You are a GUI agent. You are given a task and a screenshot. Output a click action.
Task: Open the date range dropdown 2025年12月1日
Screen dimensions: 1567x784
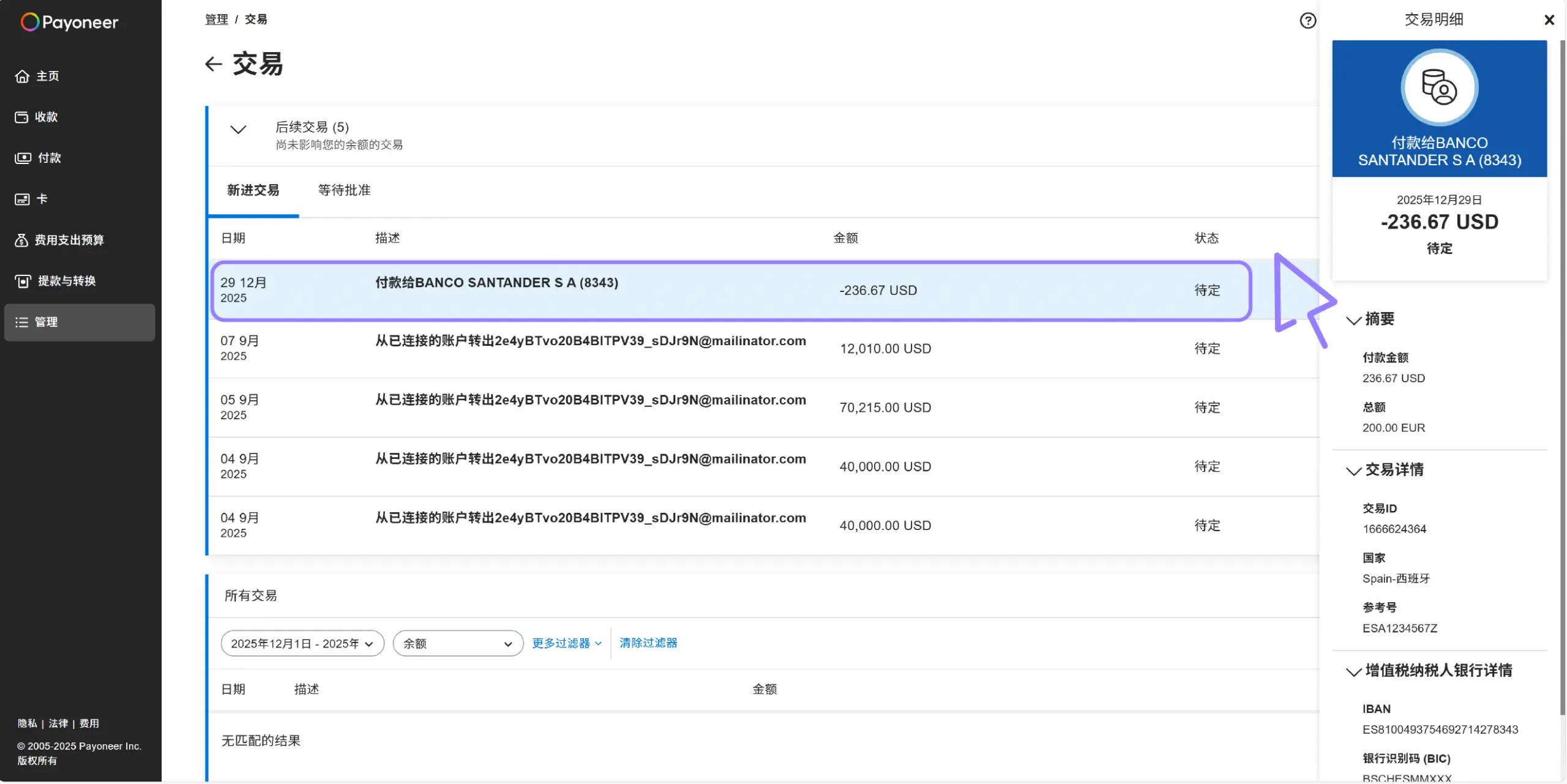click(x=302, y=643)
